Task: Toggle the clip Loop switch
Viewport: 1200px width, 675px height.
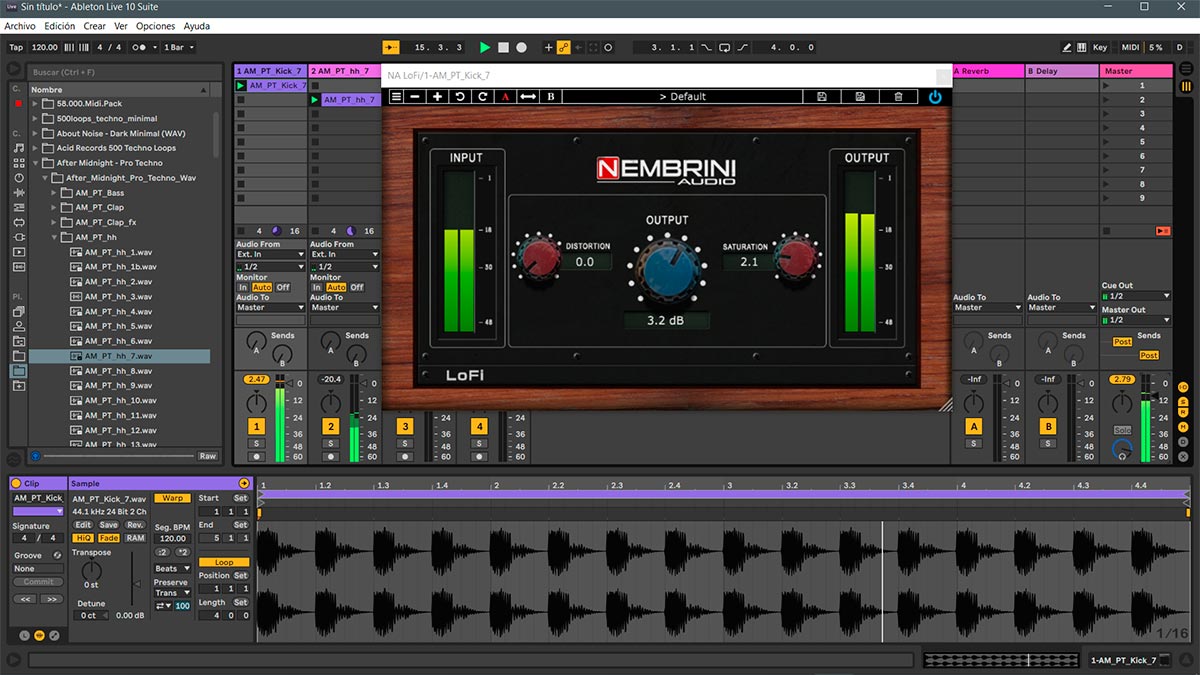Action: (224, 562)
